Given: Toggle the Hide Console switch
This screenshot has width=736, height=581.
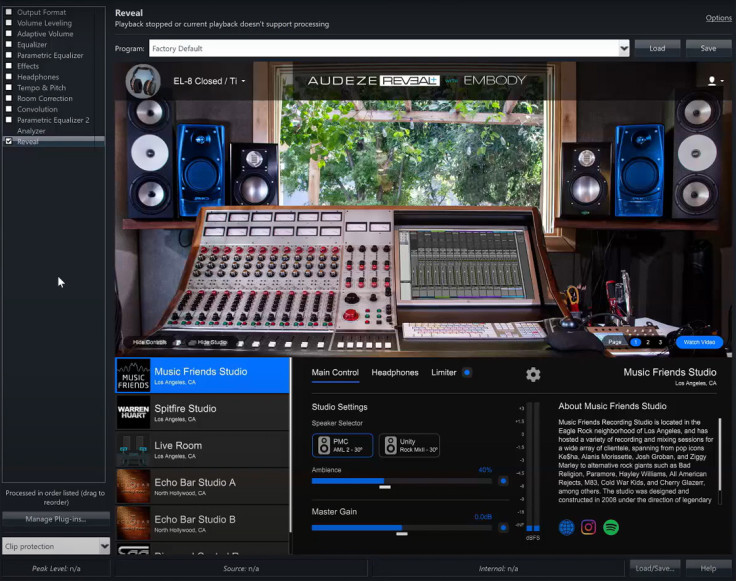Looking at the screenshot, I should 178,343.
